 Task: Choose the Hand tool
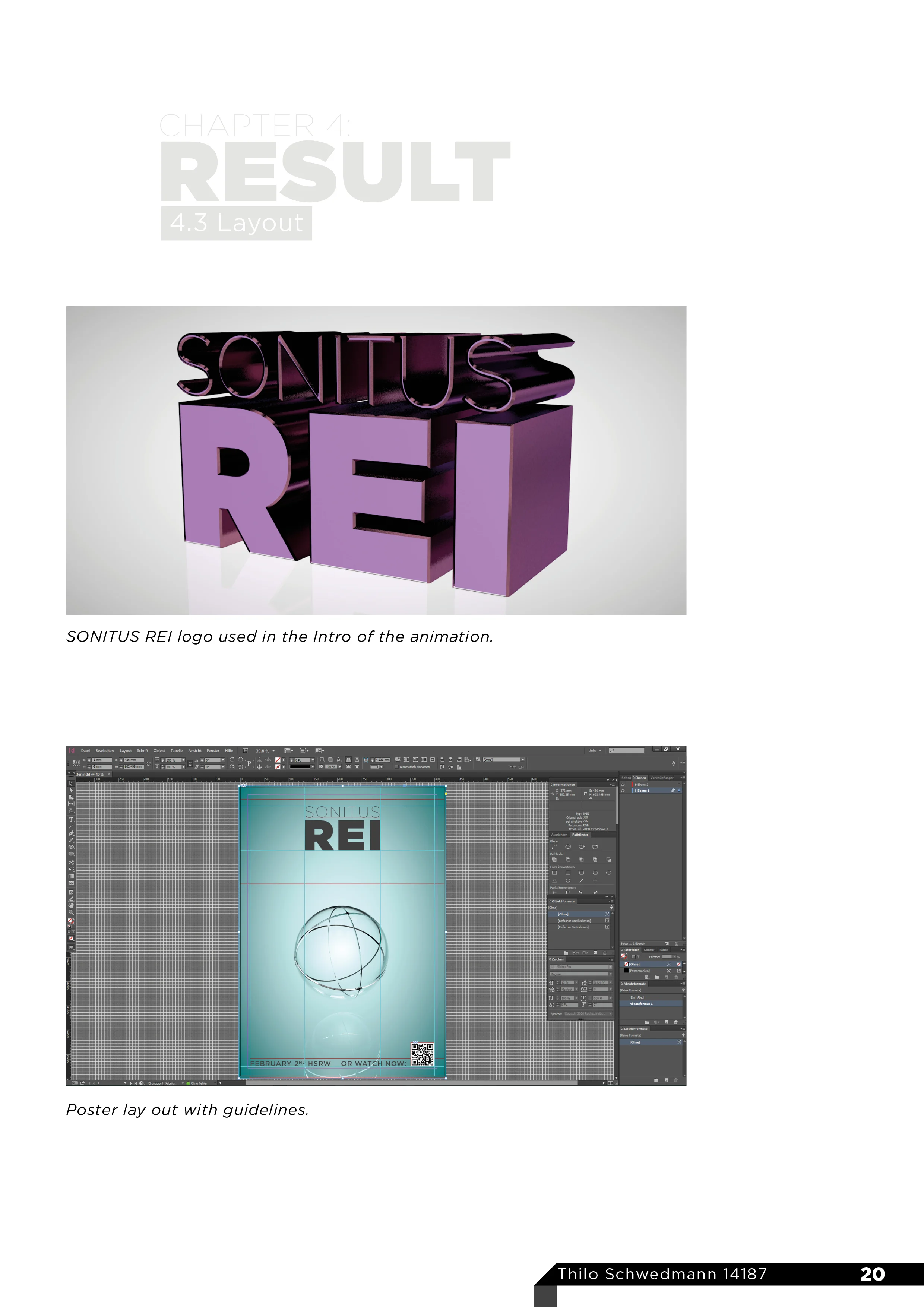pyautogui.click(x=71, y=906)
